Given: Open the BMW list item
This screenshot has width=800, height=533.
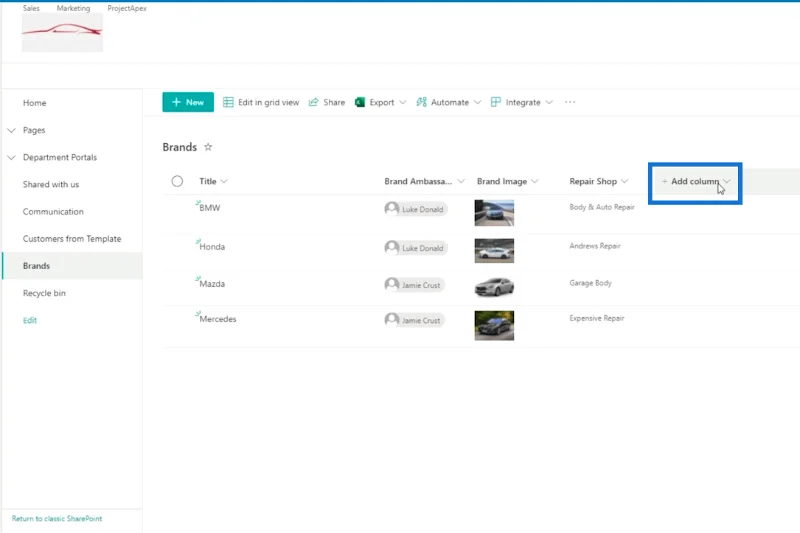Looking at the screenshot, I should click(x=210, y=208).
